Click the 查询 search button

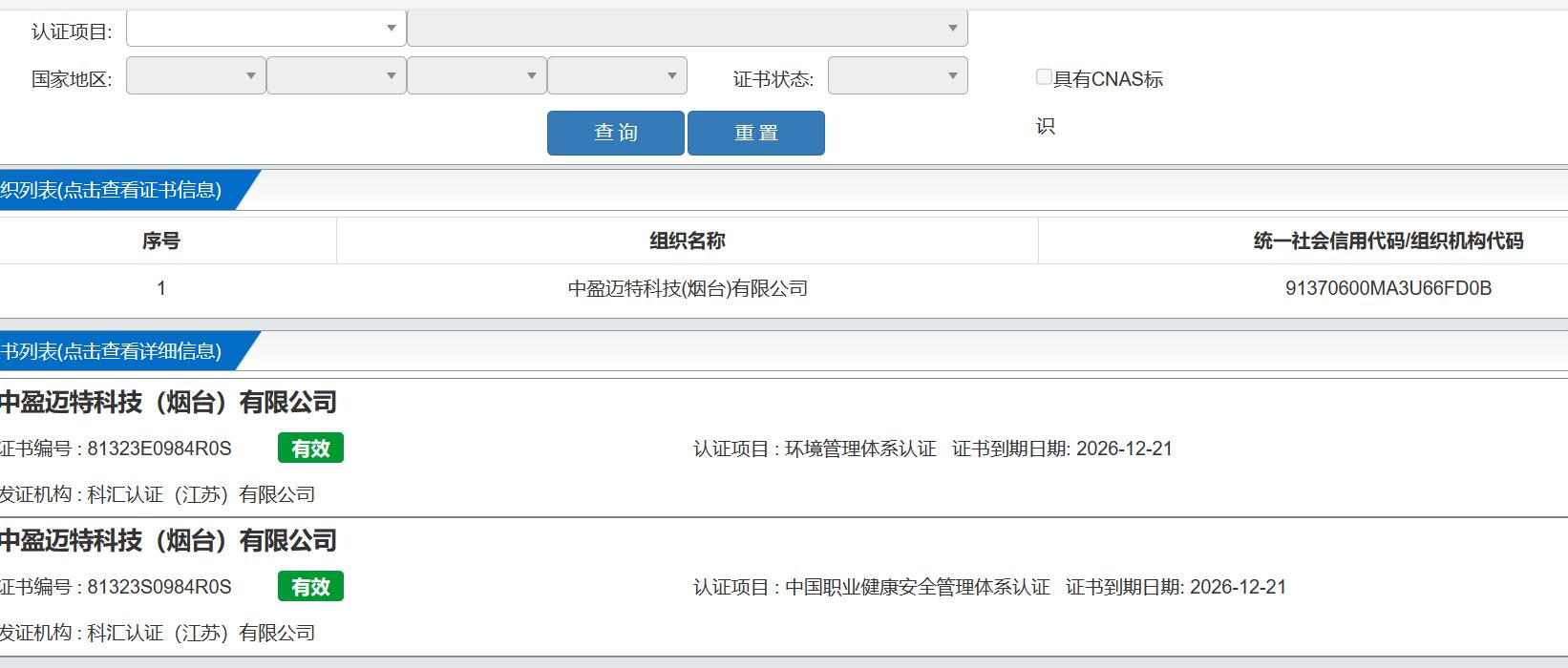click(616, 133)
